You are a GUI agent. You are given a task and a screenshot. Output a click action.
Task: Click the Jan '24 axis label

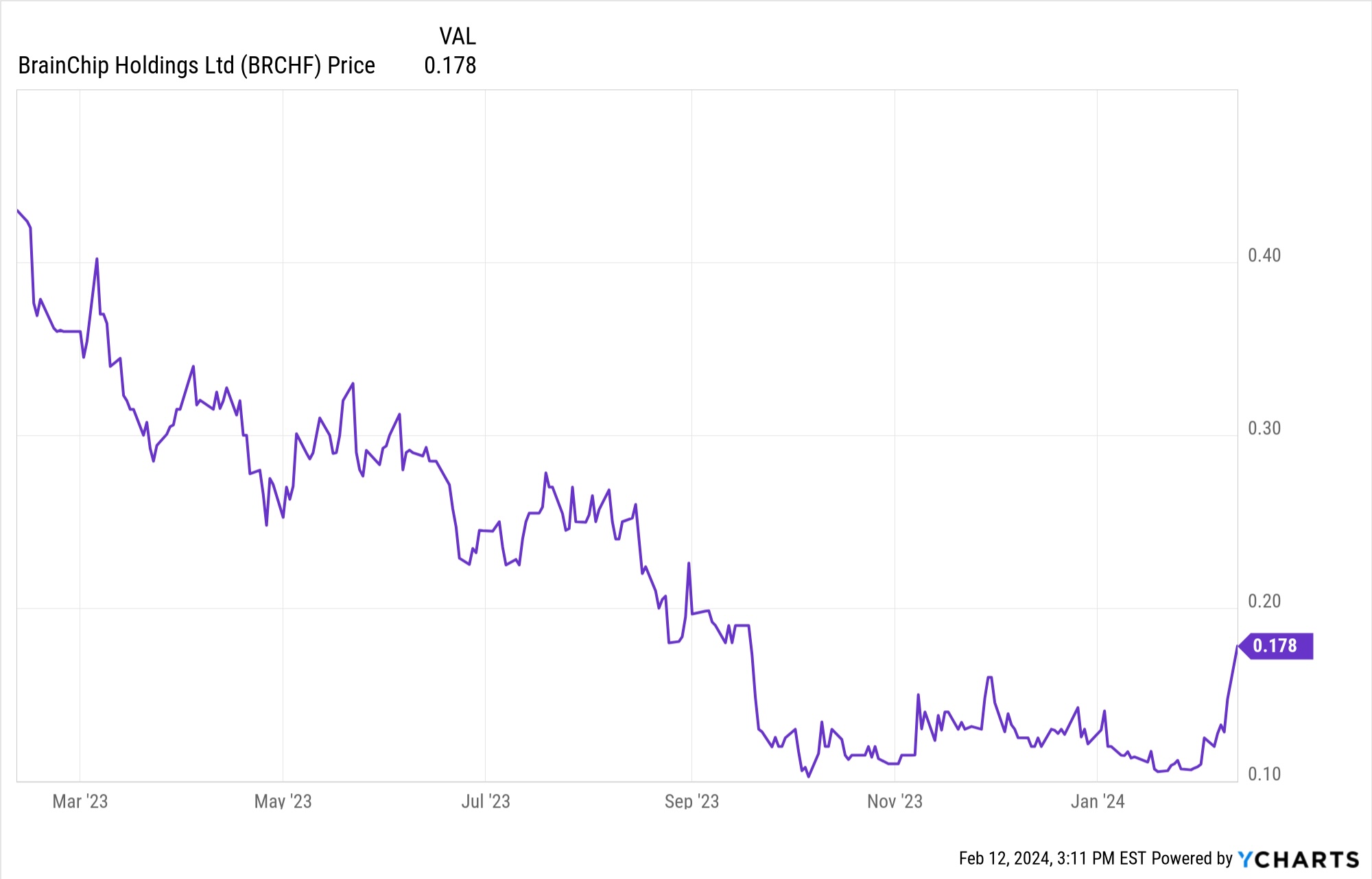coord(1098,801)
